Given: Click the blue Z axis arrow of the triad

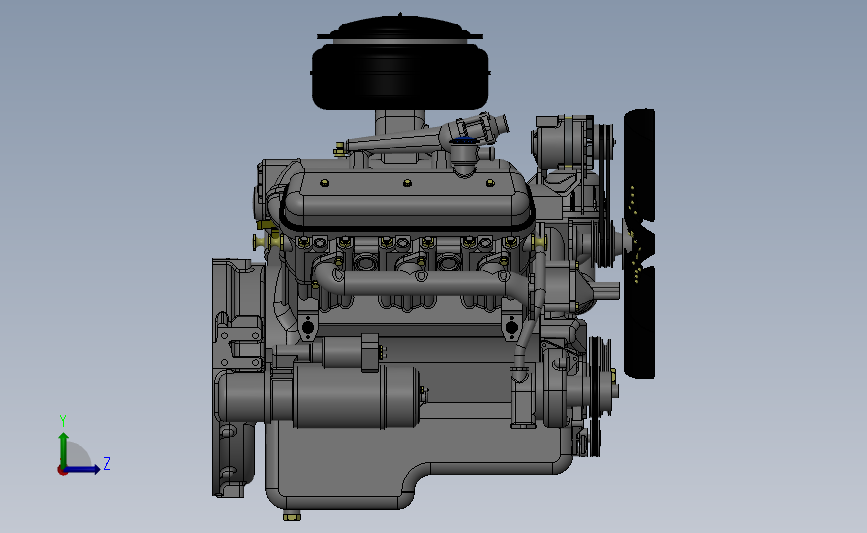Looking at the screenshot, I should (83, 469).
